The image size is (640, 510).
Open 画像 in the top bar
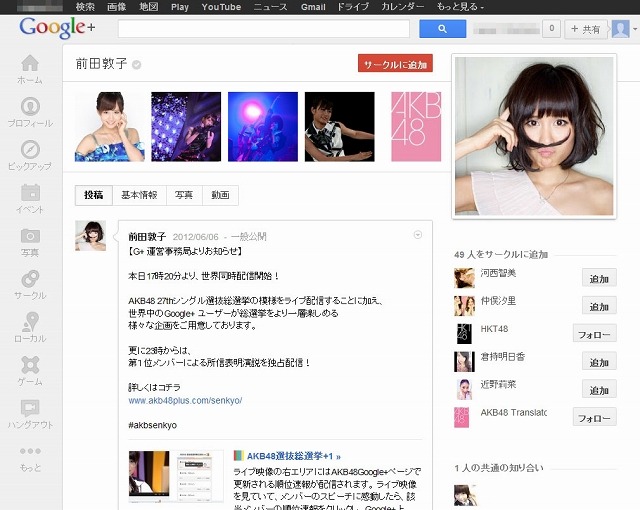point(116,7)
